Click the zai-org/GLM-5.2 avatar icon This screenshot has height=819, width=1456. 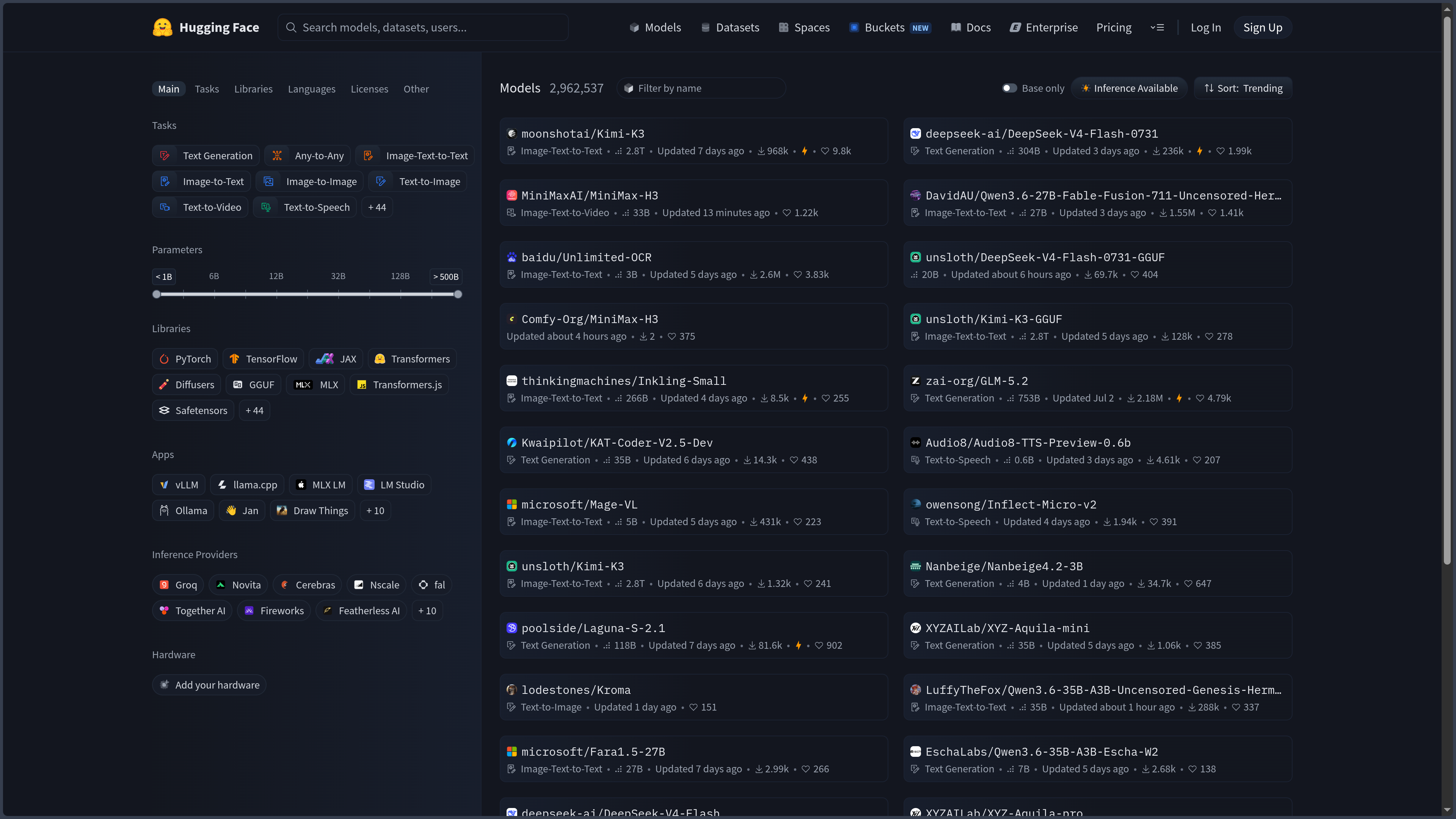pyautogui.click(x=916, y=380)
